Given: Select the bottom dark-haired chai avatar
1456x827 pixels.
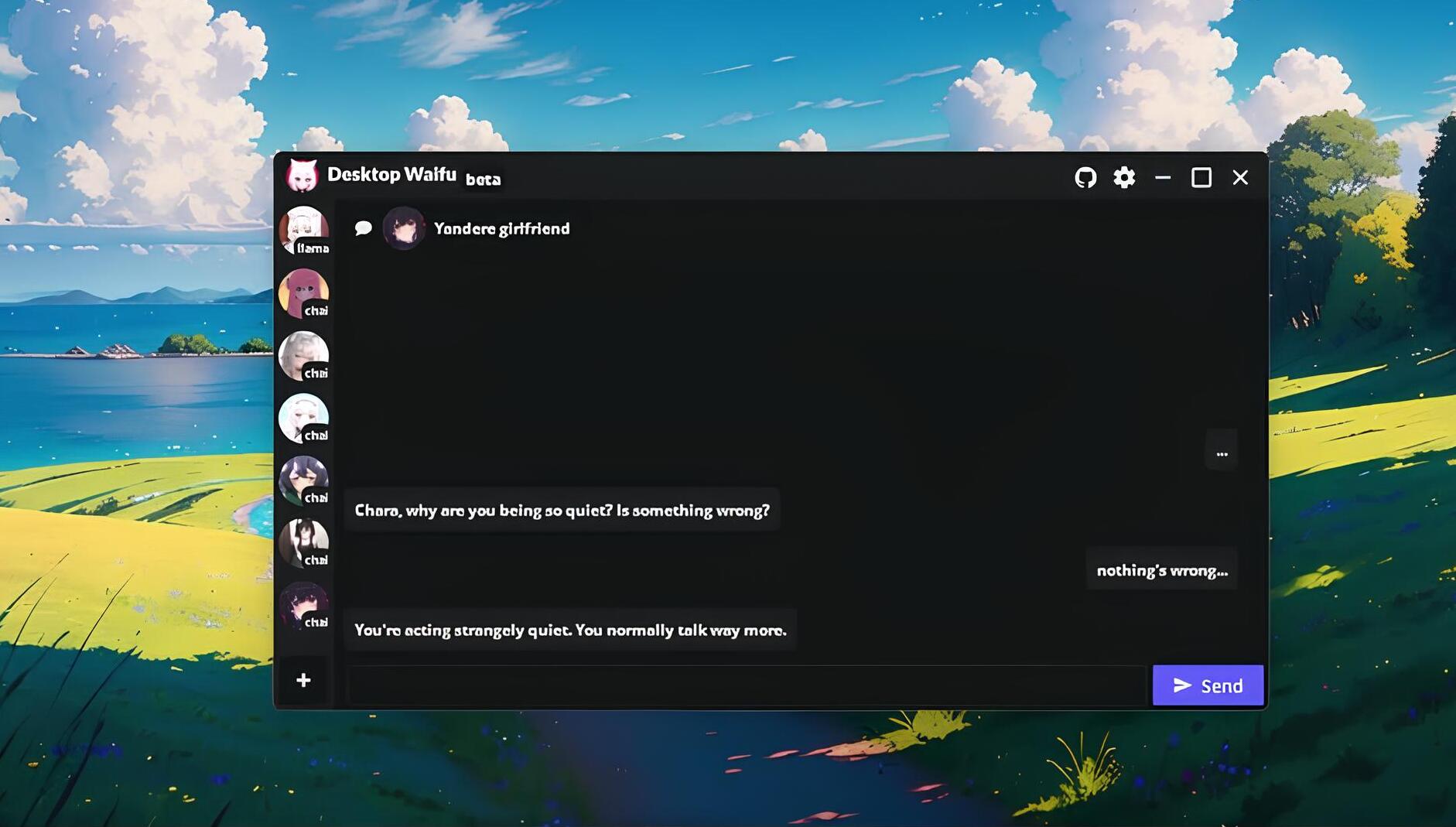Looking at the screenshot, I should 303,605.
